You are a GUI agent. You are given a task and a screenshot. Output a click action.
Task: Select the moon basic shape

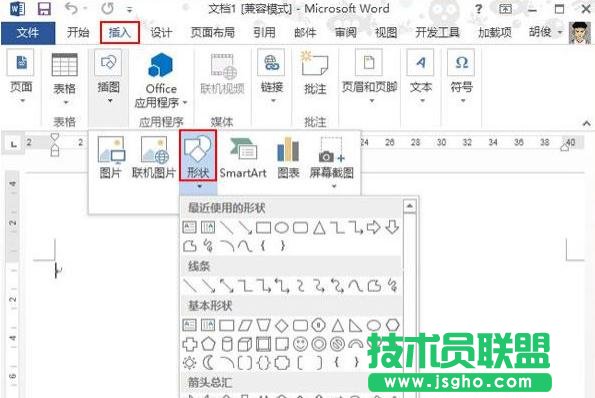coord(208,363)
